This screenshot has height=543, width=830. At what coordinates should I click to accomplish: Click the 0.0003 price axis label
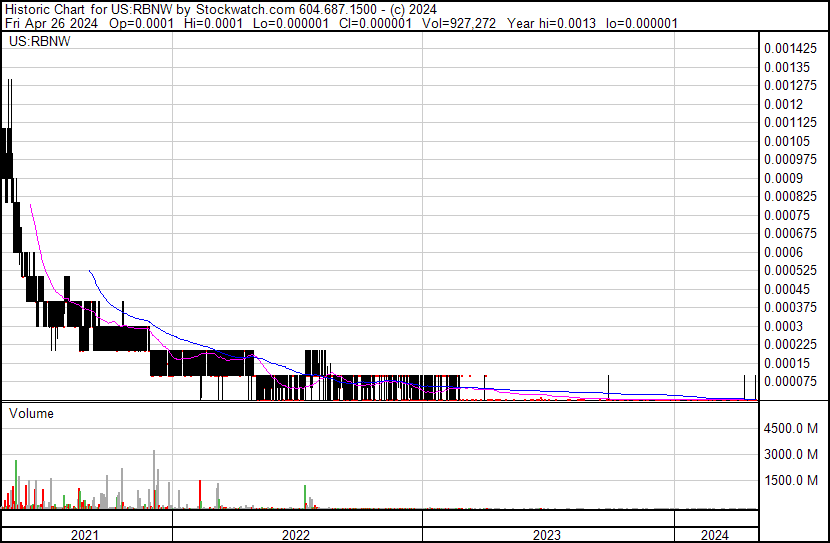783,327
